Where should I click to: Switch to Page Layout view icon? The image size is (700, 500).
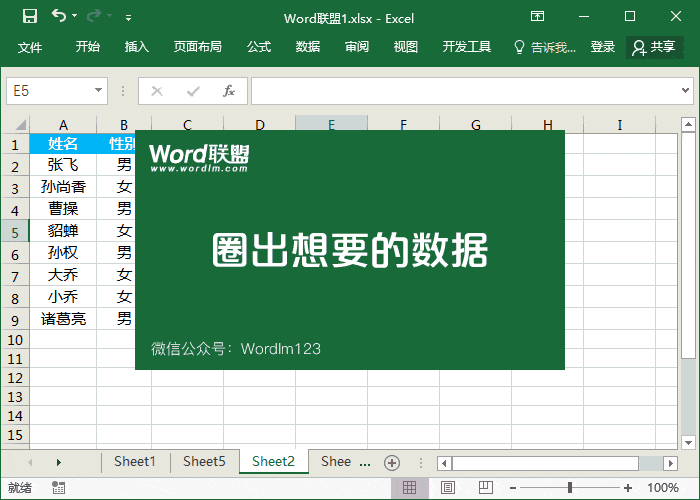448,488
